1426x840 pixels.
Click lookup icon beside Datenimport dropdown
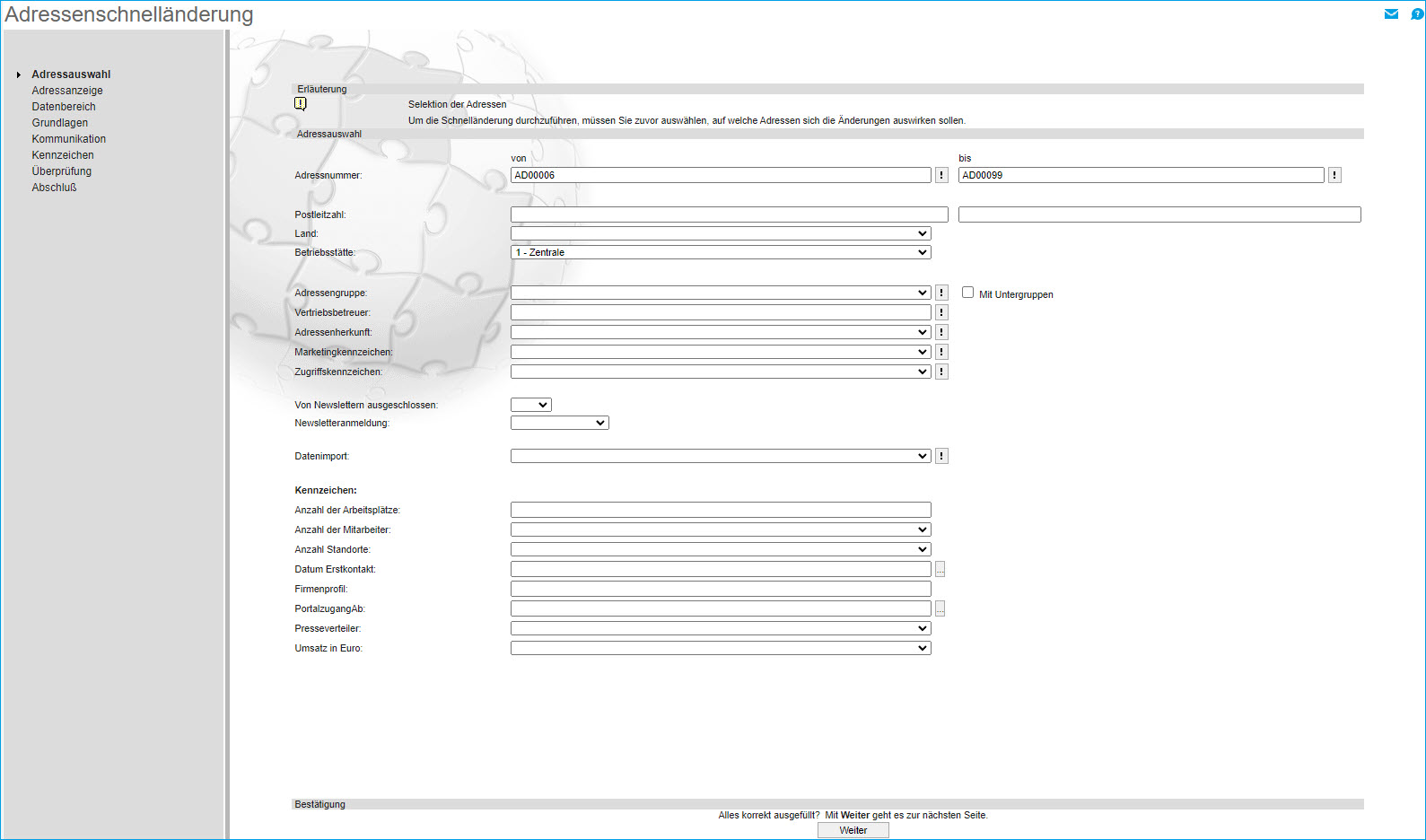pyautogui.click(x=941, y=456)
